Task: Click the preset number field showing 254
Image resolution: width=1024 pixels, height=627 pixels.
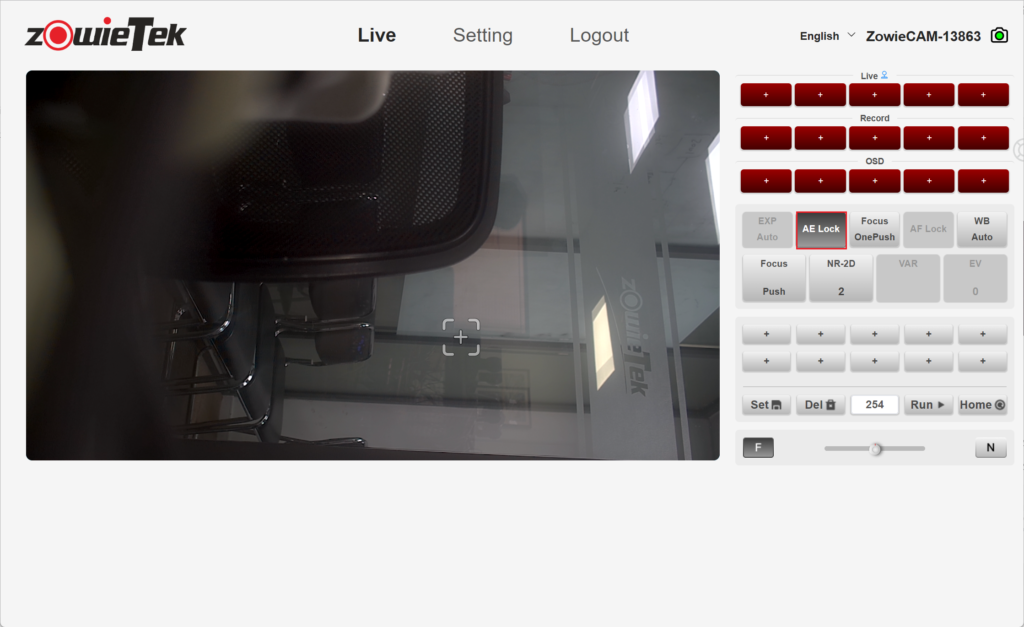Action: pyautogui.click(x=874, y=405)
